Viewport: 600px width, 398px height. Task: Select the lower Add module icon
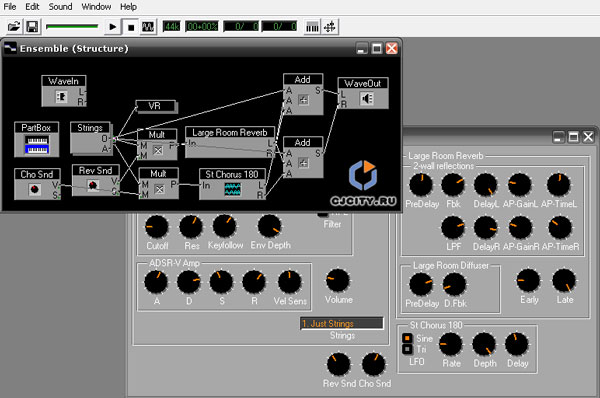(303, 163)
